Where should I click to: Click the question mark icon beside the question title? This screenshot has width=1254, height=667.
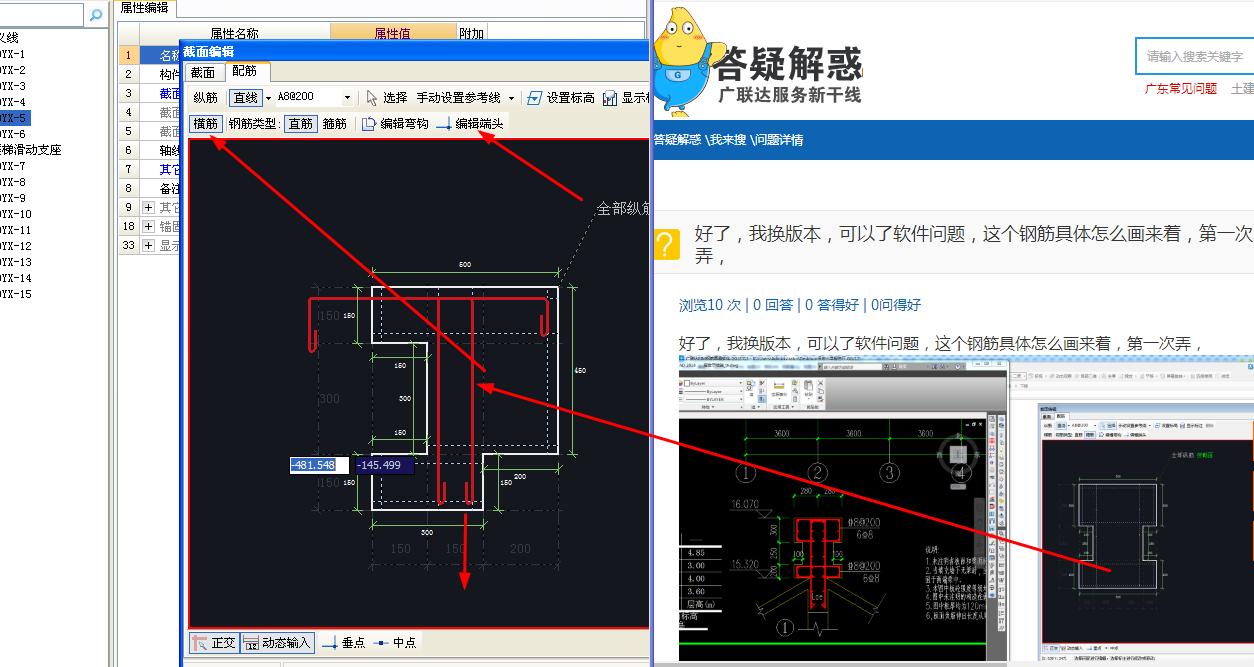click(x=666, y=244)
